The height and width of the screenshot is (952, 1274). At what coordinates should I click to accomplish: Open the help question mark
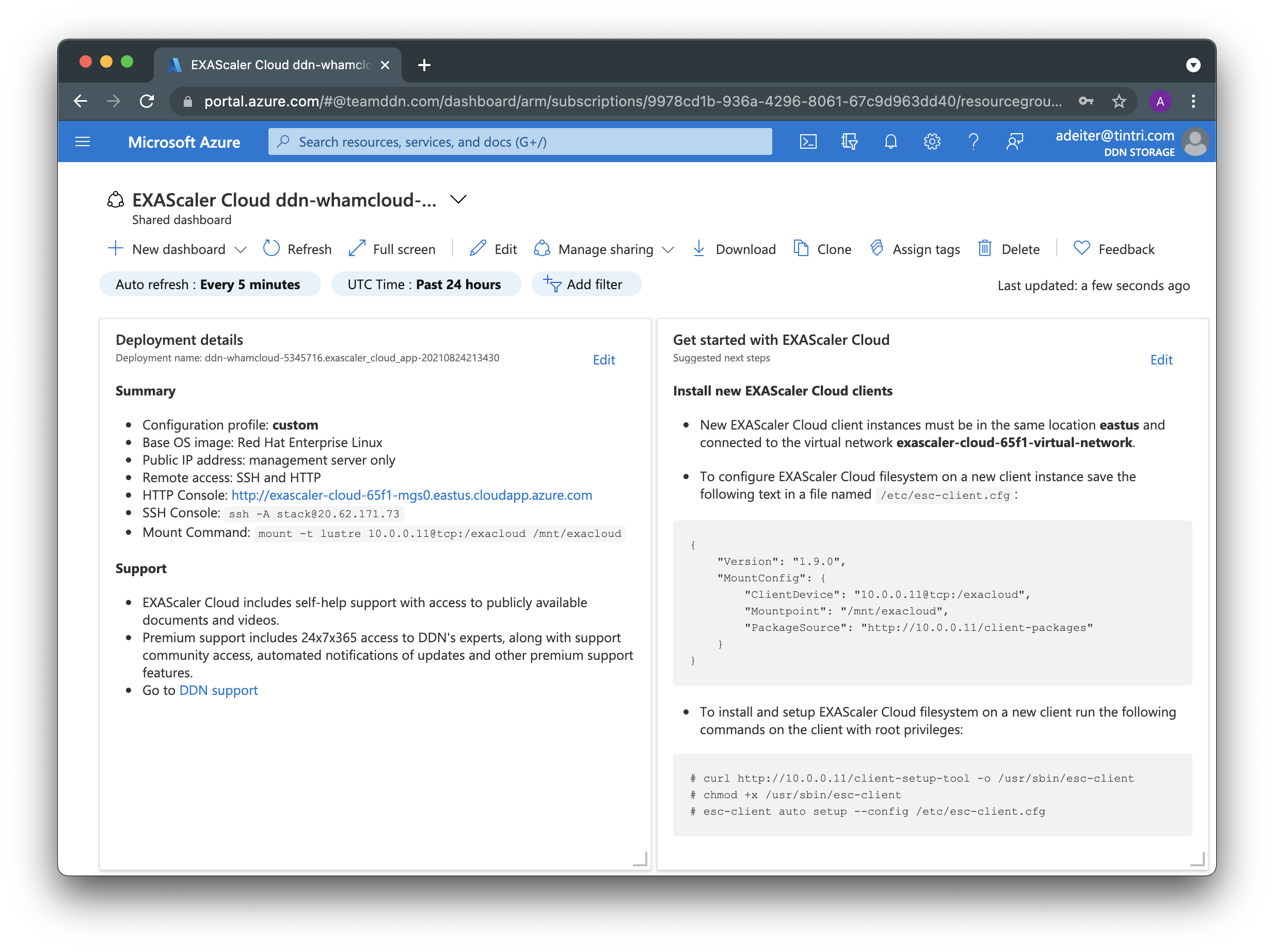(974, 141)
